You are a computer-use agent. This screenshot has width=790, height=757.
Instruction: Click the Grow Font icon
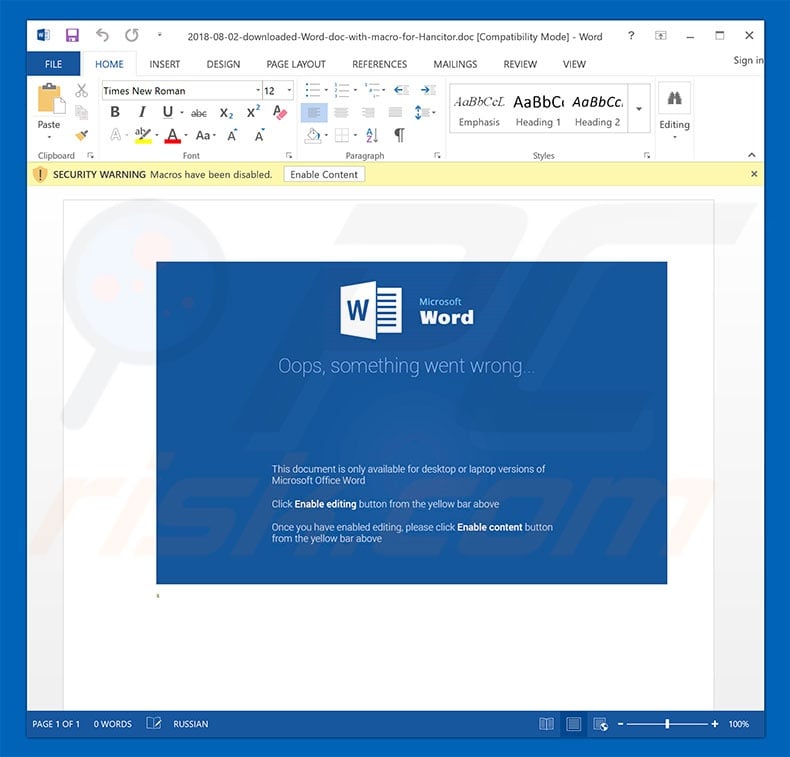[232, 135]
